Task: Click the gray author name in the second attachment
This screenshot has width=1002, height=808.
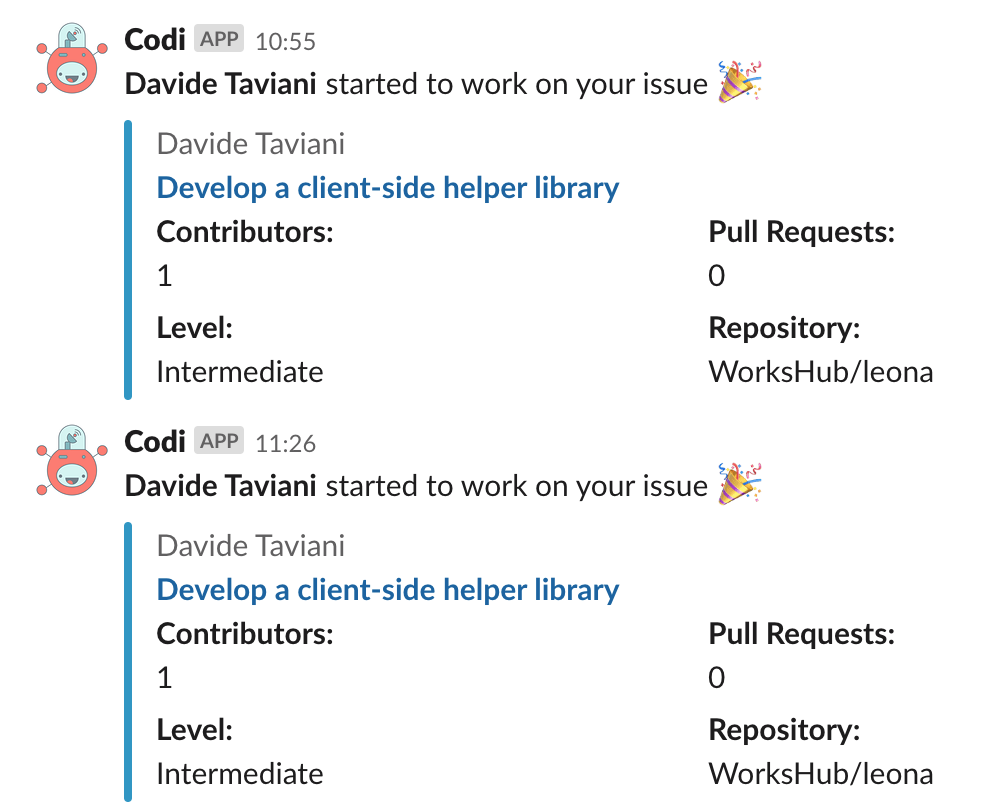Action: (251, 546)
